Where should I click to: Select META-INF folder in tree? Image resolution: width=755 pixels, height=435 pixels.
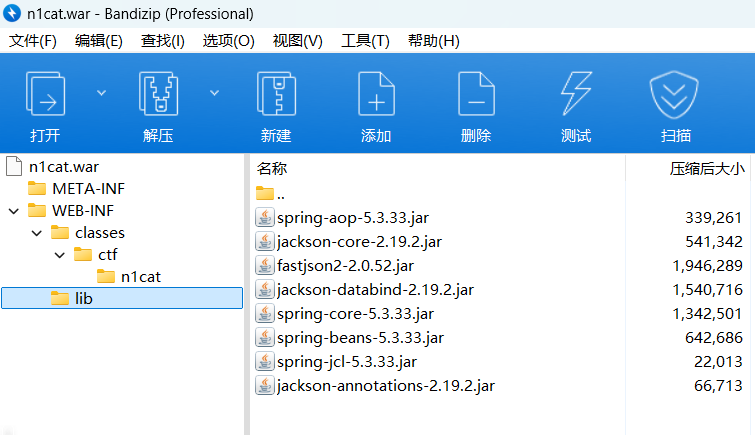(88, 188)
